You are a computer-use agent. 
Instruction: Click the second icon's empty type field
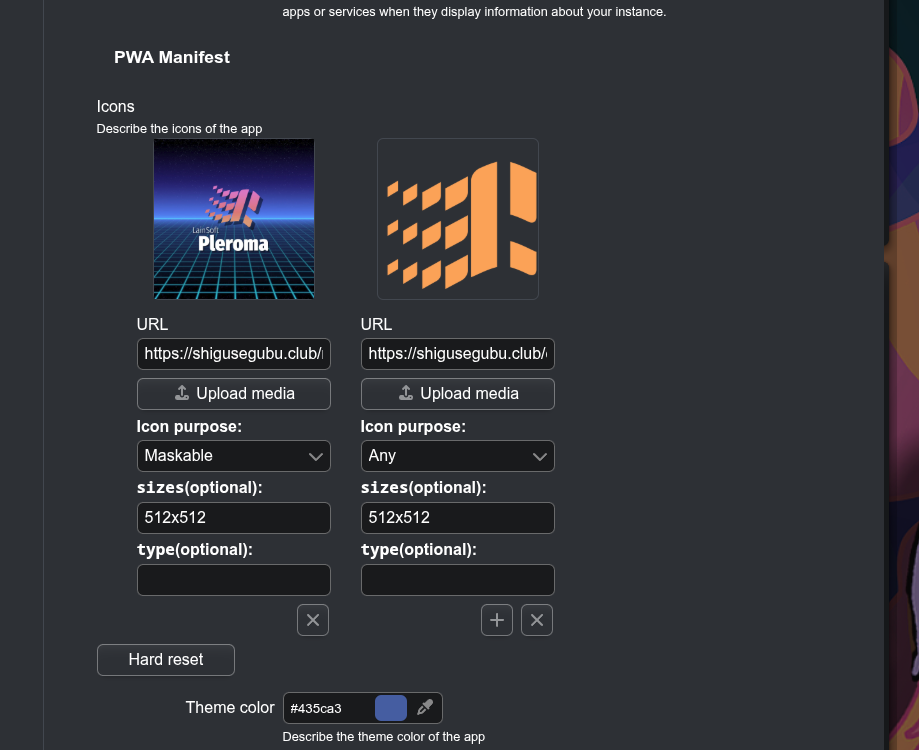pos(458,580)
